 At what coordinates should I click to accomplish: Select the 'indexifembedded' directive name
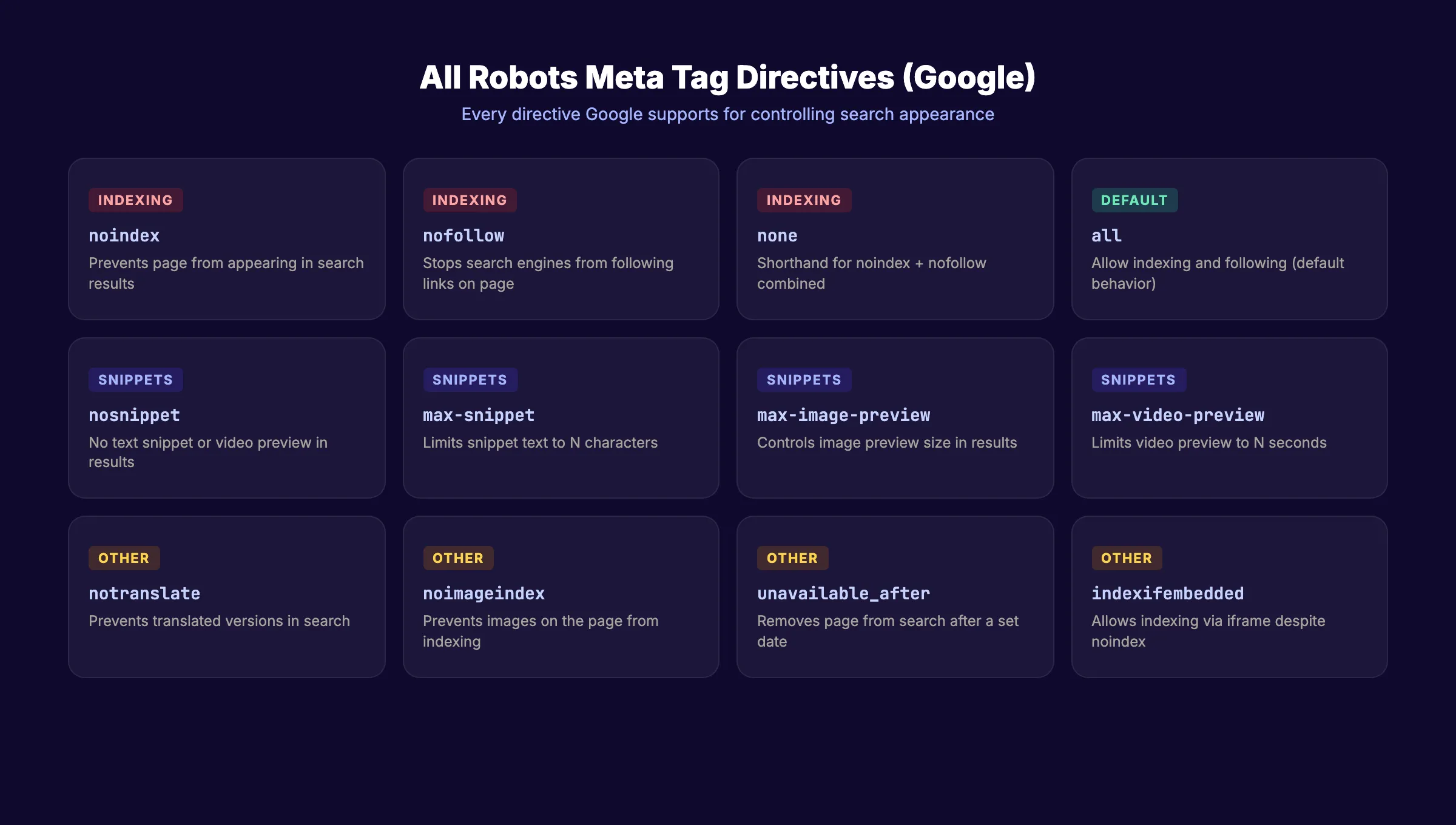point(1167,593)
